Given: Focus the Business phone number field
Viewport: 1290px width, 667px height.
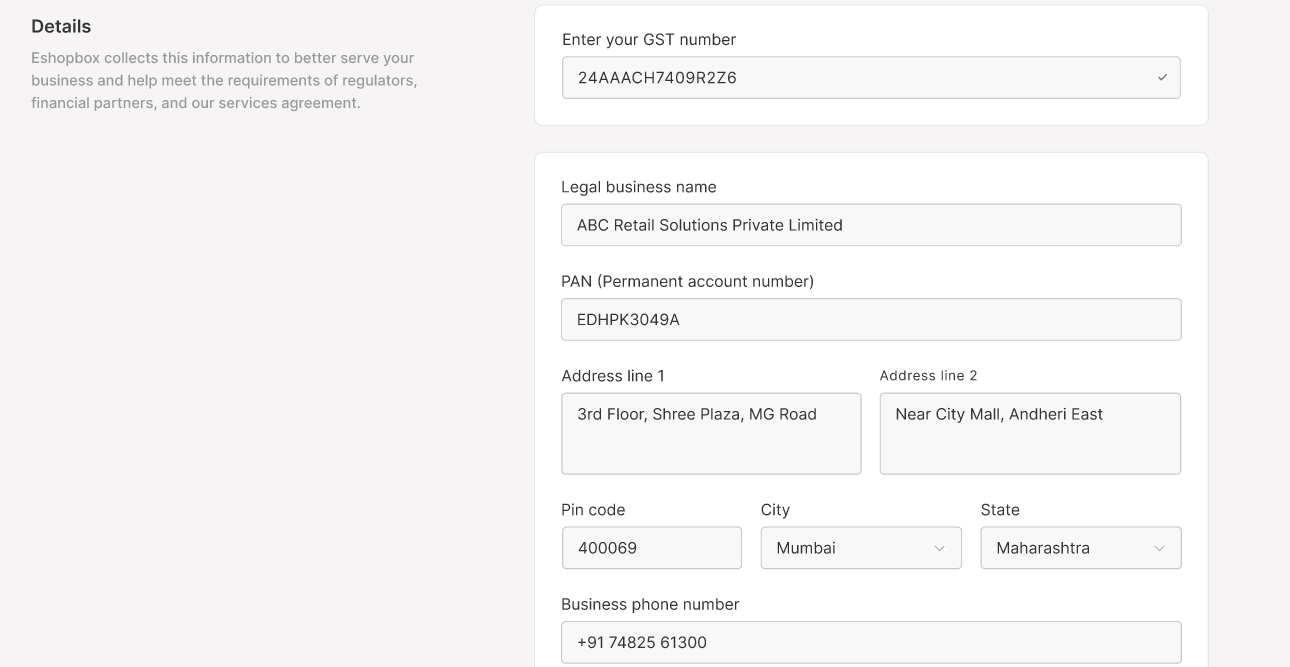Looking at the screenshot, I should tap(870, 642).
